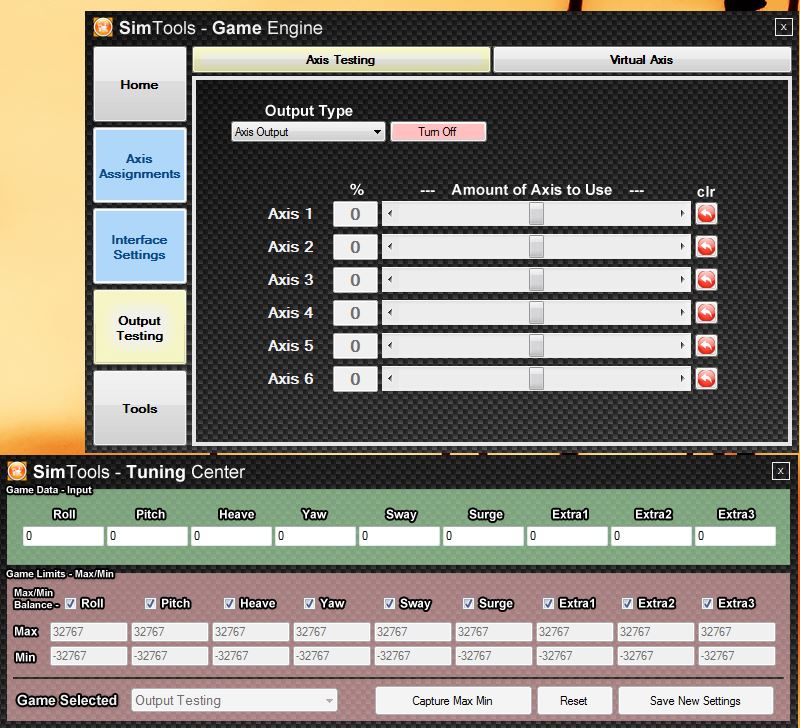
Task: Switch to the Virtual Axis tab
Action: [x=641, y=60]
